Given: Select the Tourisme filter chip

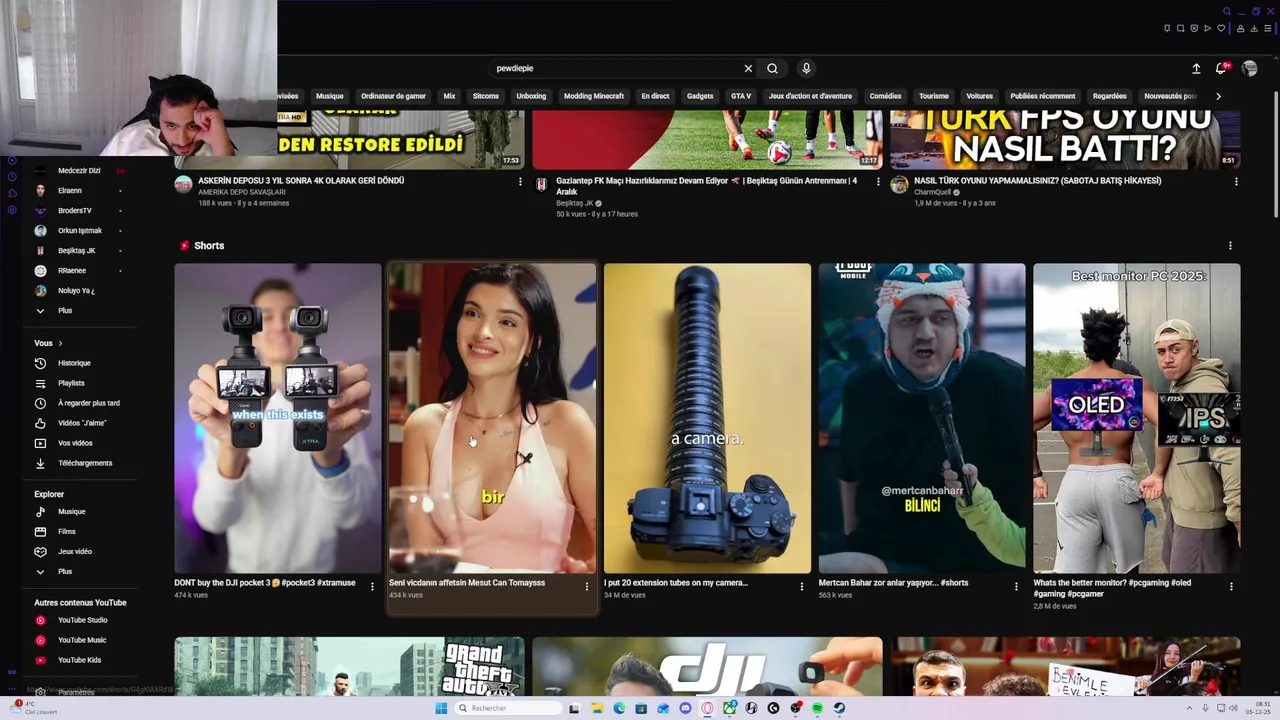Looking at the screenshot, I should coord(934,96).
